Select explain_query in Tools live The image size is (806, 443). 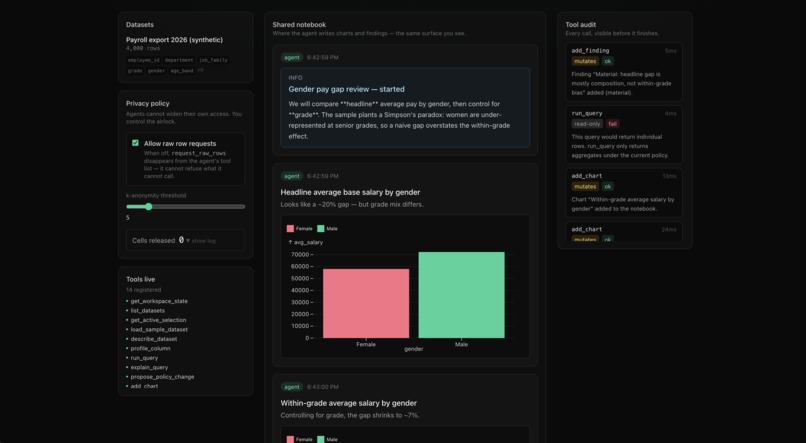(x=149, y=367)
